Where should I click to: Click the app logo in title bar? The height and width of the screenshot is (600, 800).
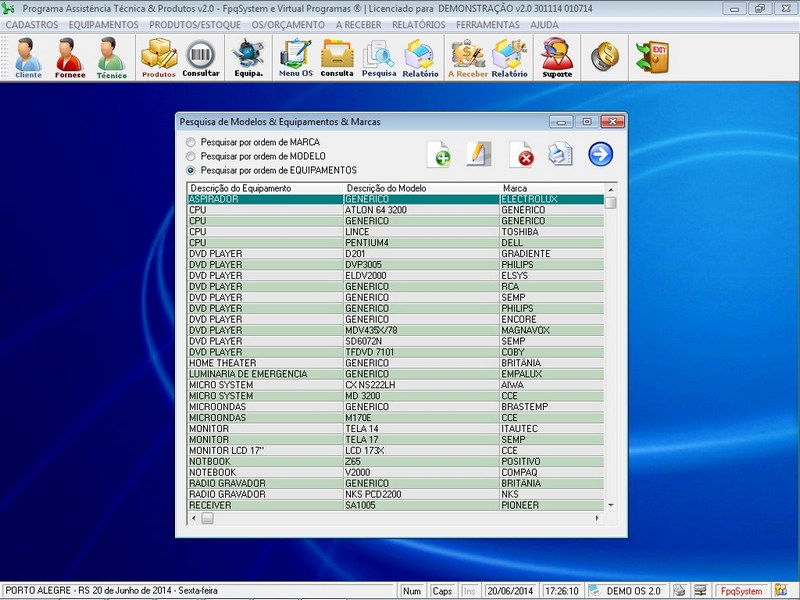8,8
